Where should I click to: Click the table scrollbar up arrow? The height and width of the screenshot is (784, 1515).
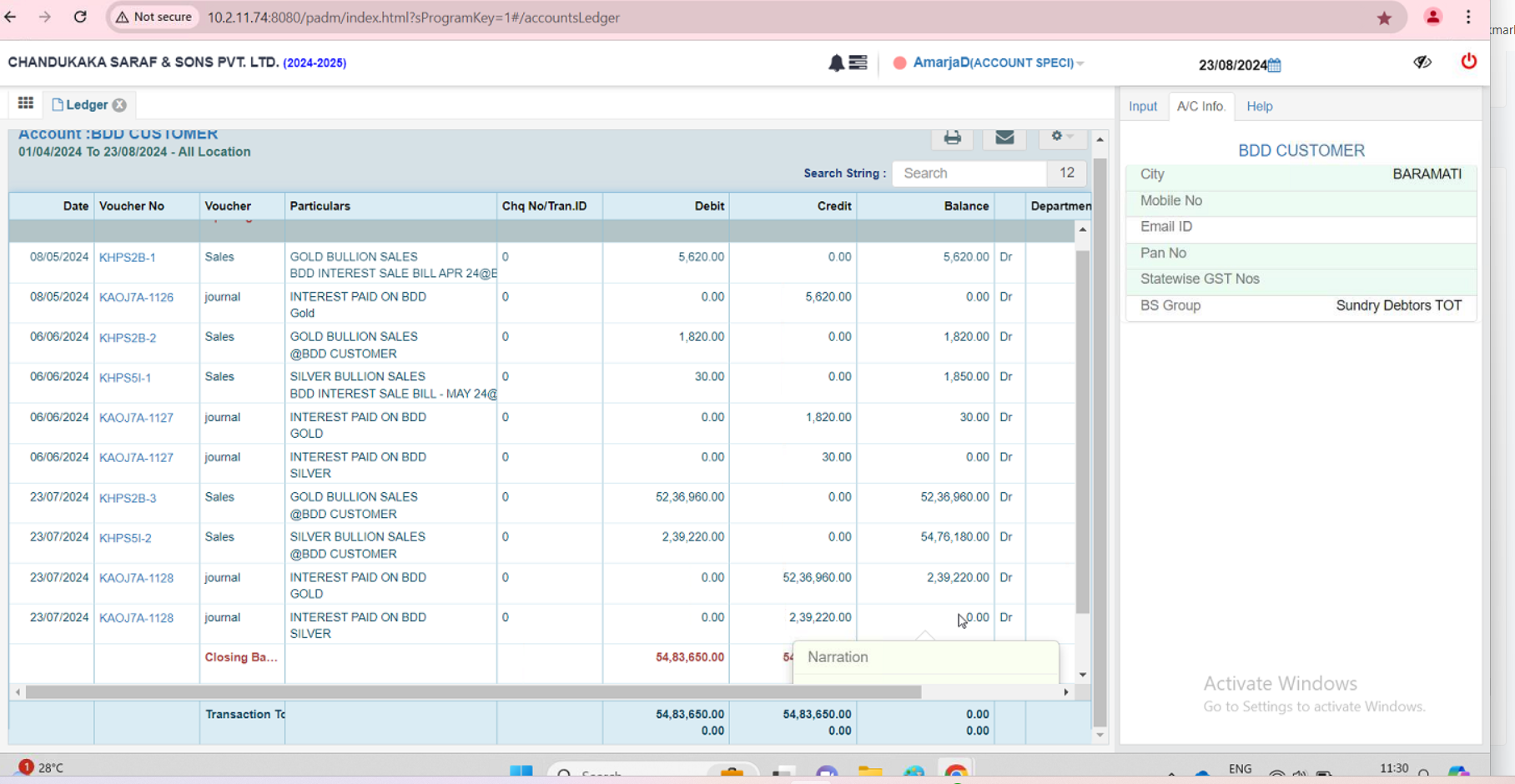(x=1082, y=229)
